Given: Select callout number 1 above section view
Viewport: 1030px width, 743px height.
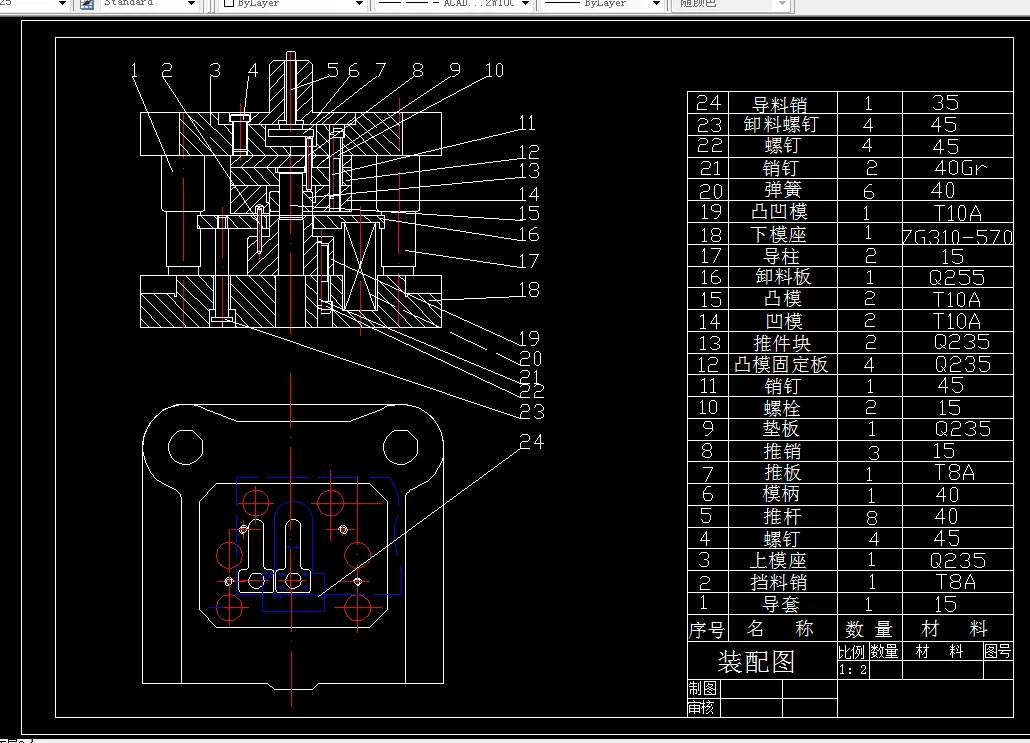Looking at the screenshot, I should [134, 70].
